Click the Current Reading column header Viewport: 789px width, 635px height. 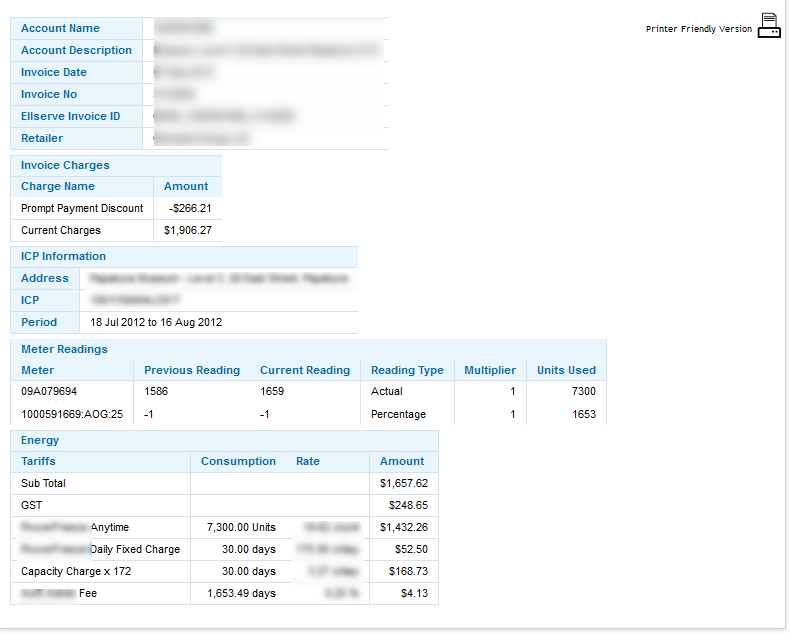(x=305, y=370)
